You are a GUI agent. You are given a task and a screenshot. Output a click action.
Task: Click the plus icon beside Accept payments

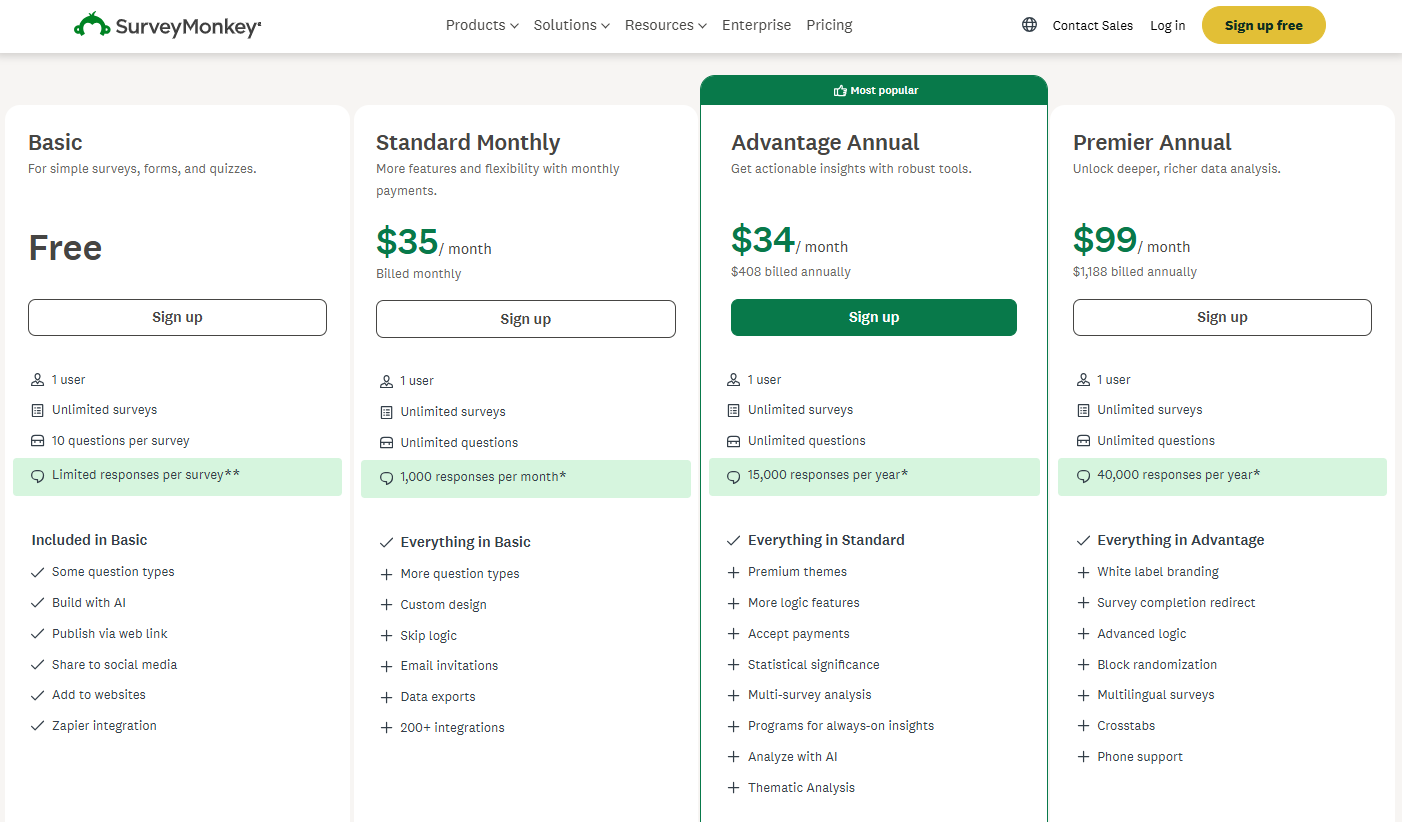pos(733,634)
